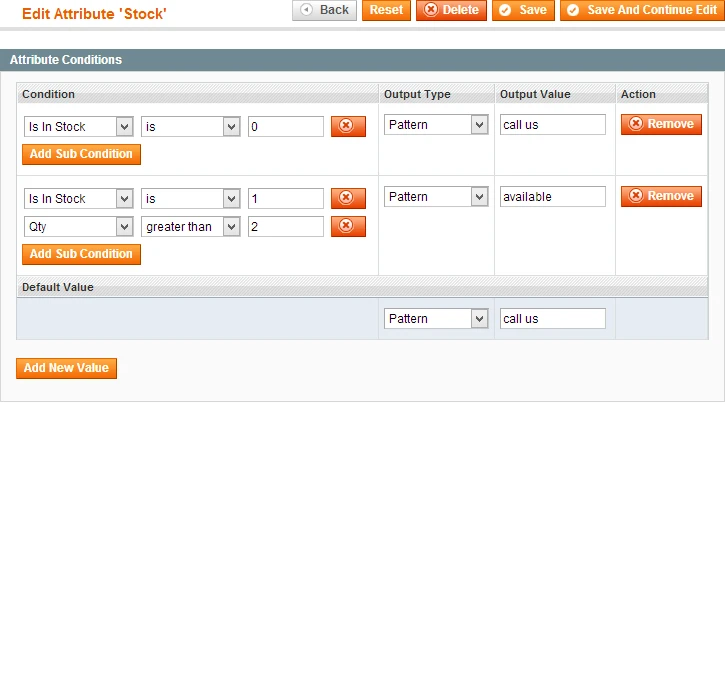The height and width of the screenshot is (680, 725).
Task: Remove the Is In Stock is 1 sub-condition
Action: pos(348,198)
